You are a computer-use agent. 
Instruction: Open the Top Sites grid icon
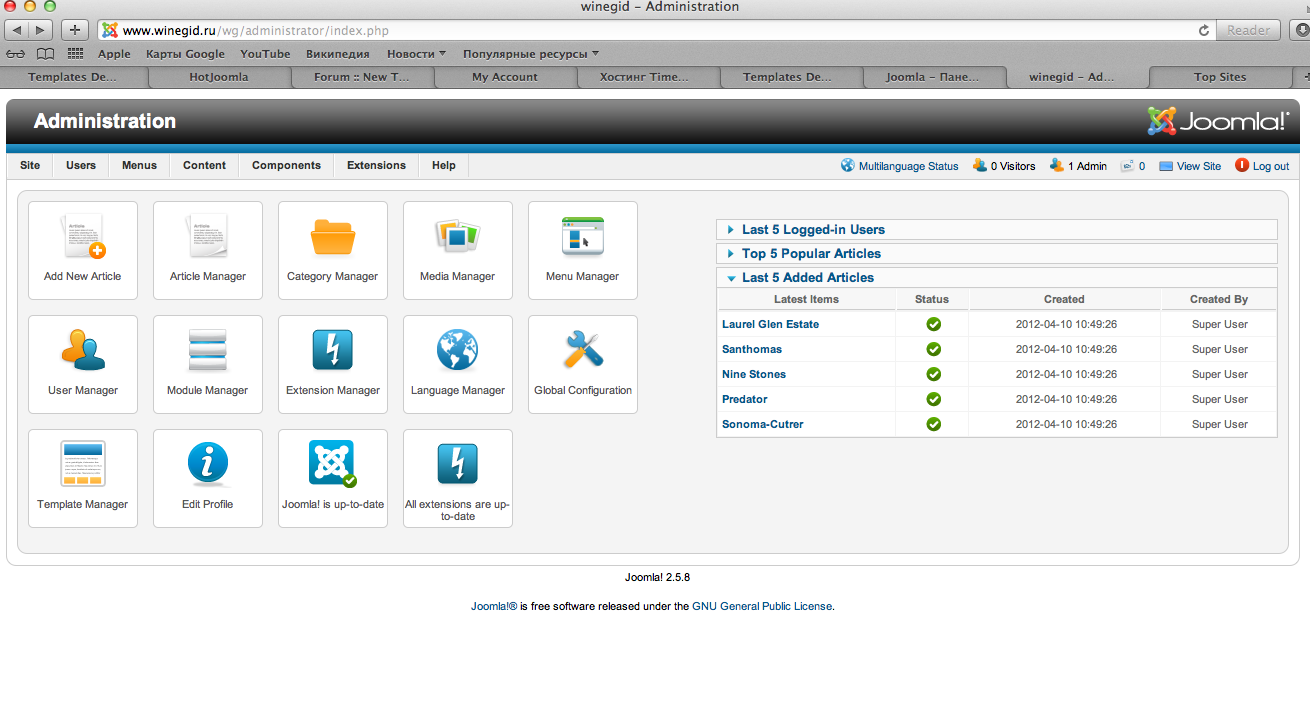[75, 54]
